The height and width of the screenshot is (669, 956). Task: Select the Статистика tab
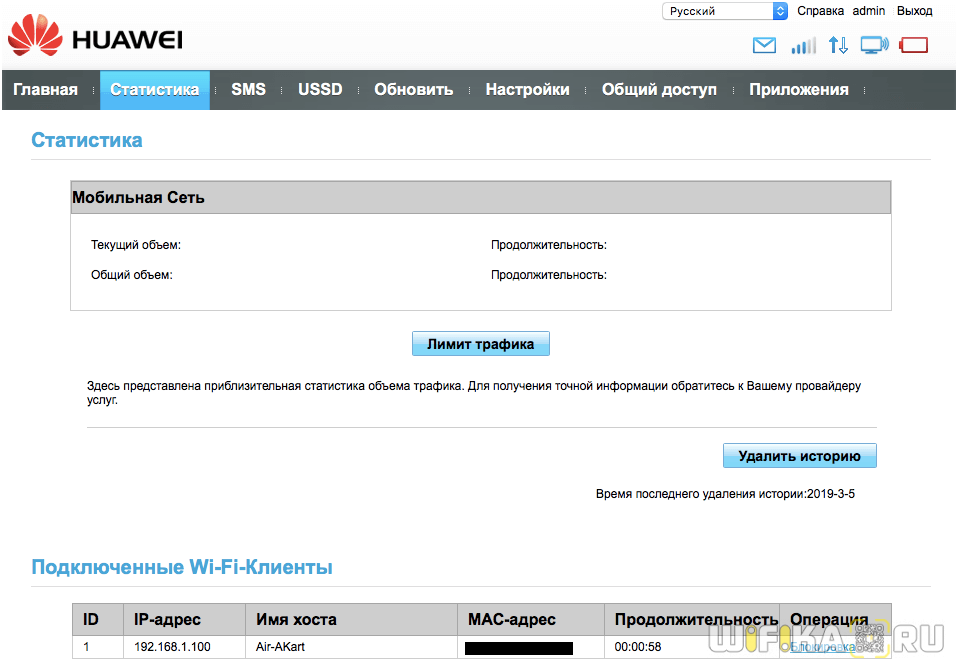pyautogui.click(x=154, y=90)
